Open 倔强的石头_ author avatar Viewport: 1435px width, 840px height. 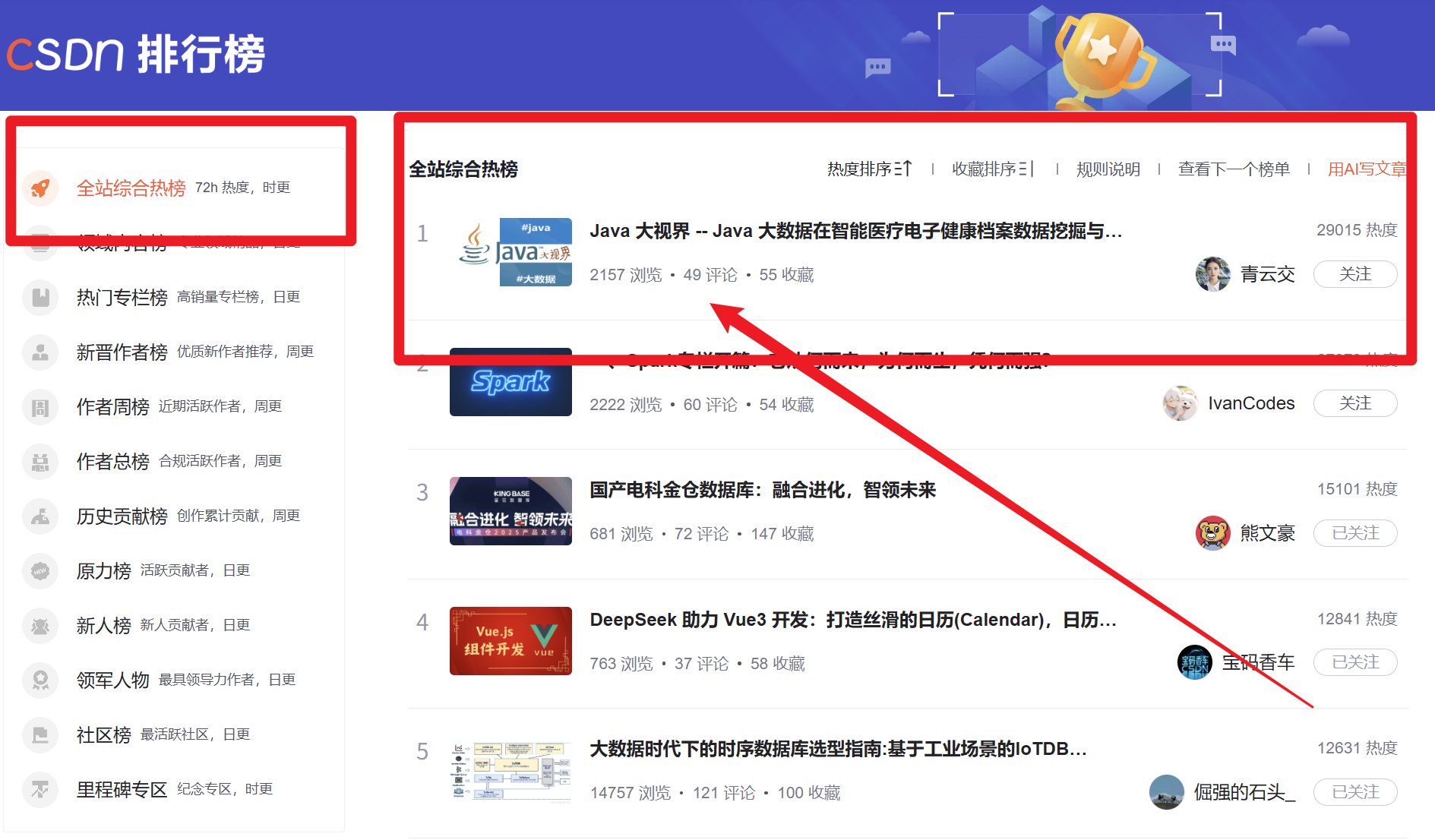point(1167,792)
